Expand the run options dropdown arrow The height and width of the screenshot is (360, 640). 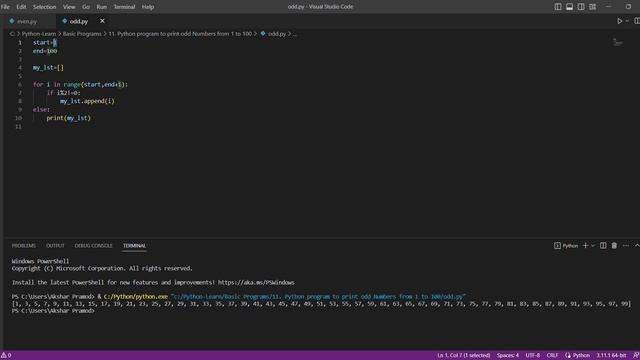point(627,21)
